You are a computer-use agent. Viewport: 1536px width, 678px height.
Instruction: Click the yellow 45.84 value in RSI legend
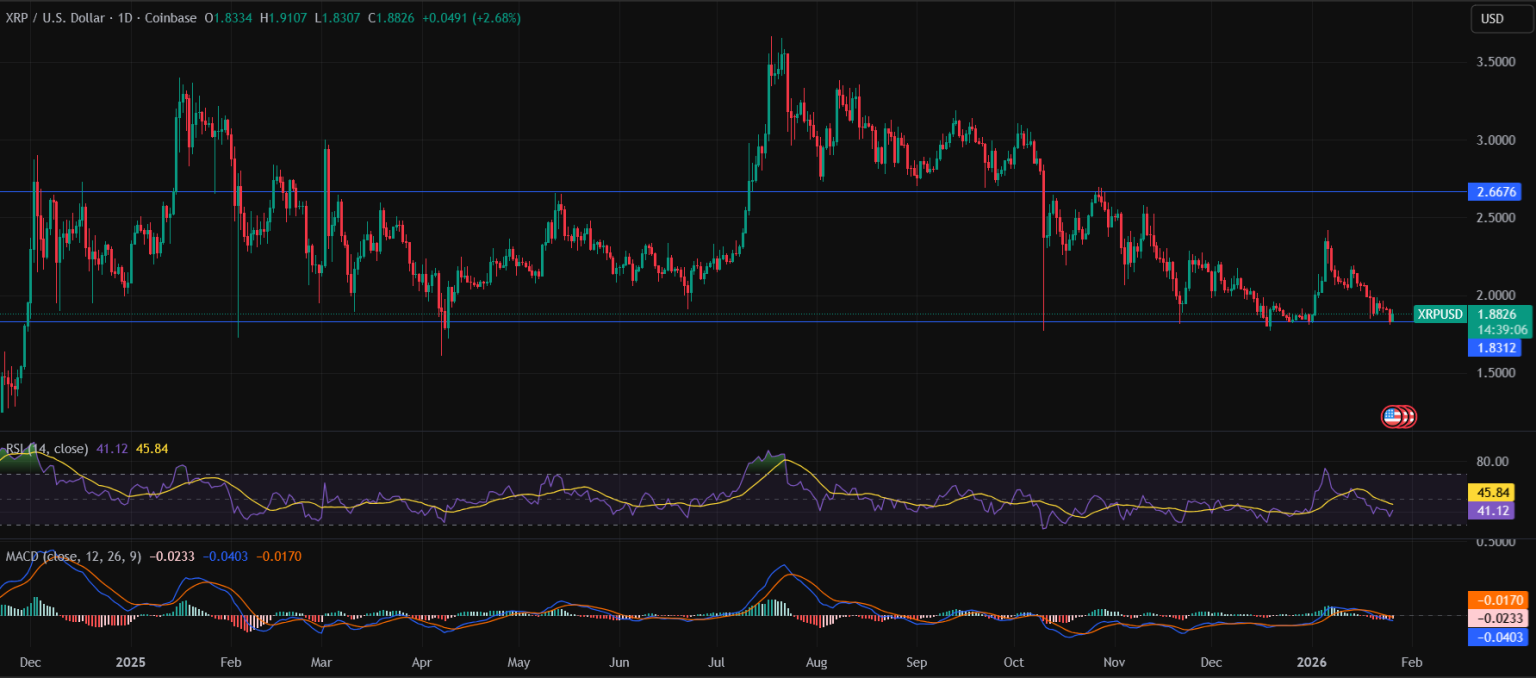[x=152, y=449]
